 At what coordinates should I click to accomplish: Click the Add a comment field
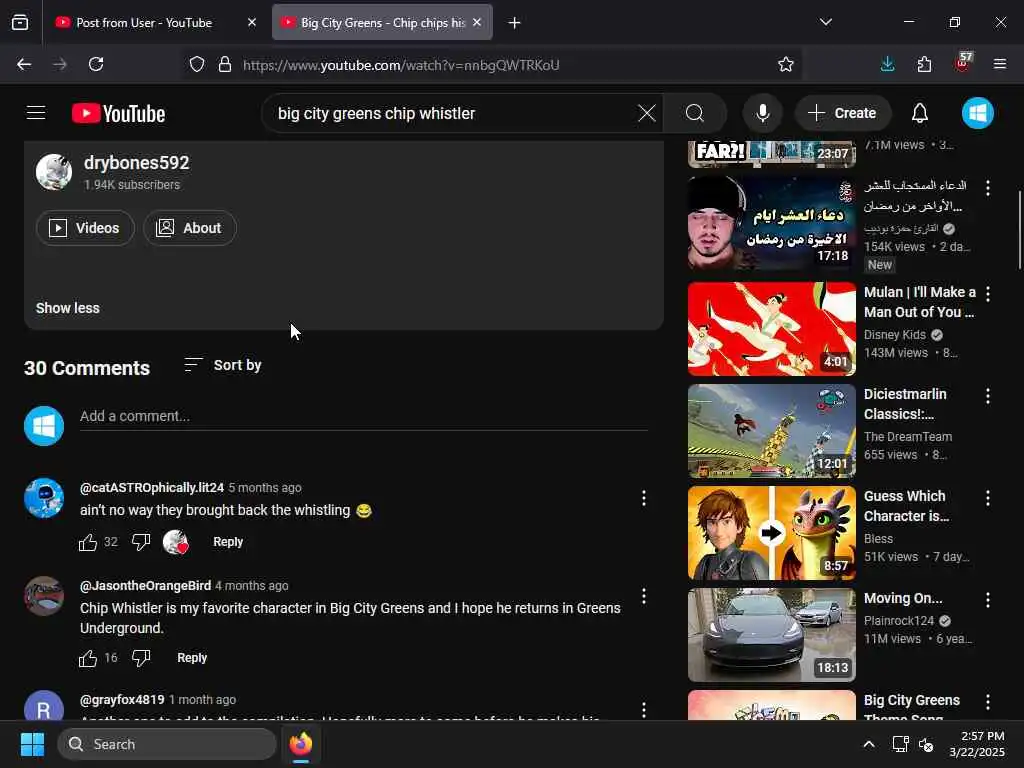(x=364, y=417)
